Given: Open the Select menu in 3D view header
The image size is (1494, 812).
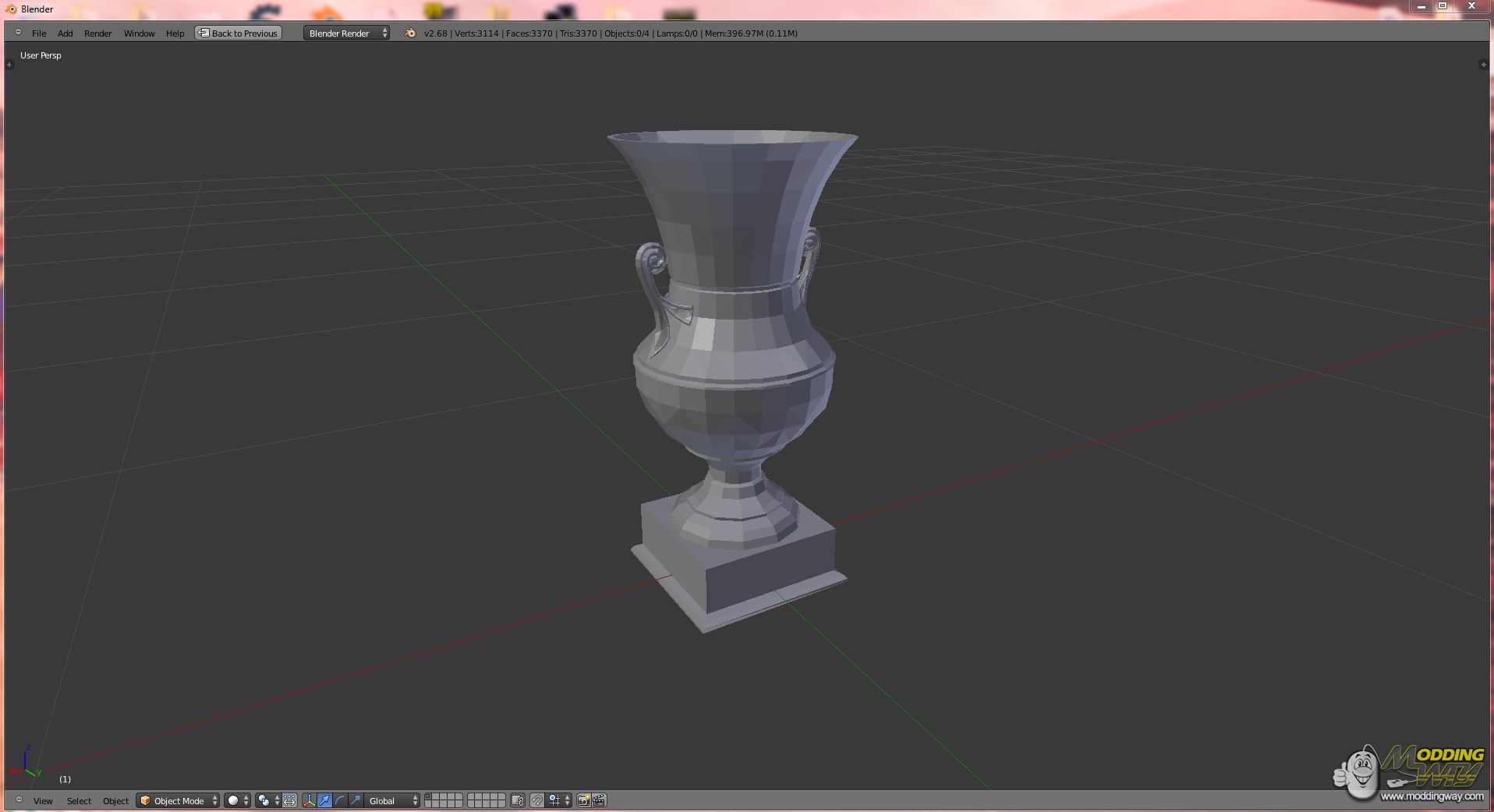Looking at the screenshot, I should [79, 801].
